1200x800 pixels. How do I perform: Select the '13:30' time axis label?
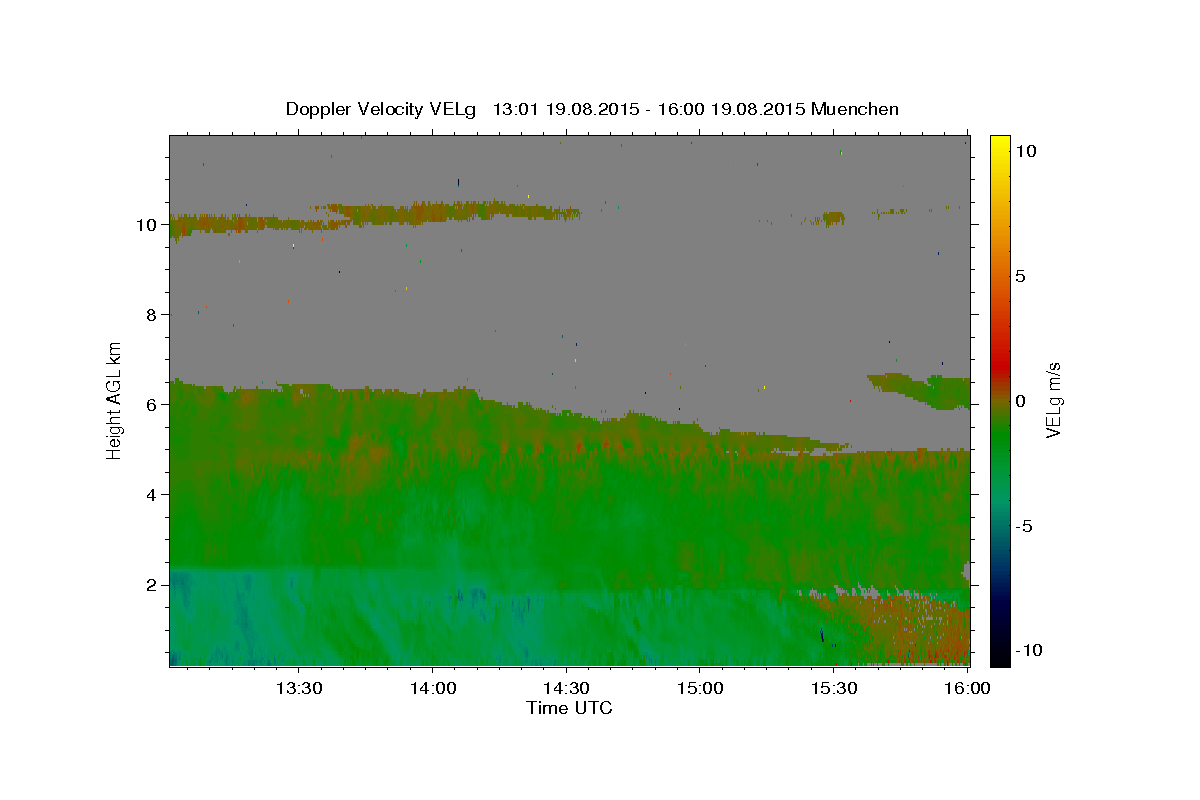(298, 689)
